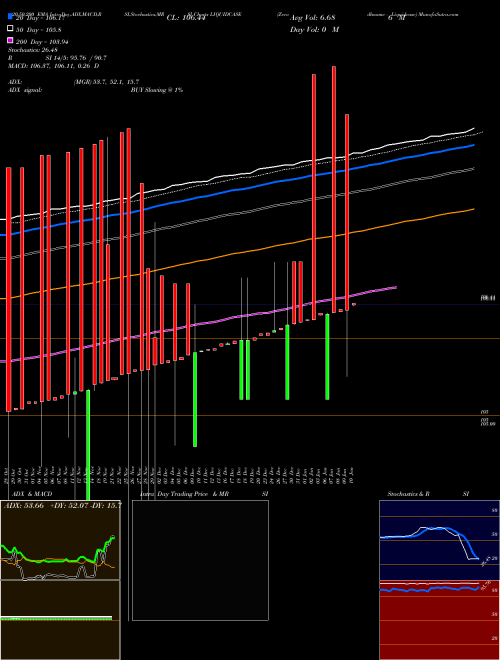Click the white 50 Day legend swatch

[x=10, y=29]
